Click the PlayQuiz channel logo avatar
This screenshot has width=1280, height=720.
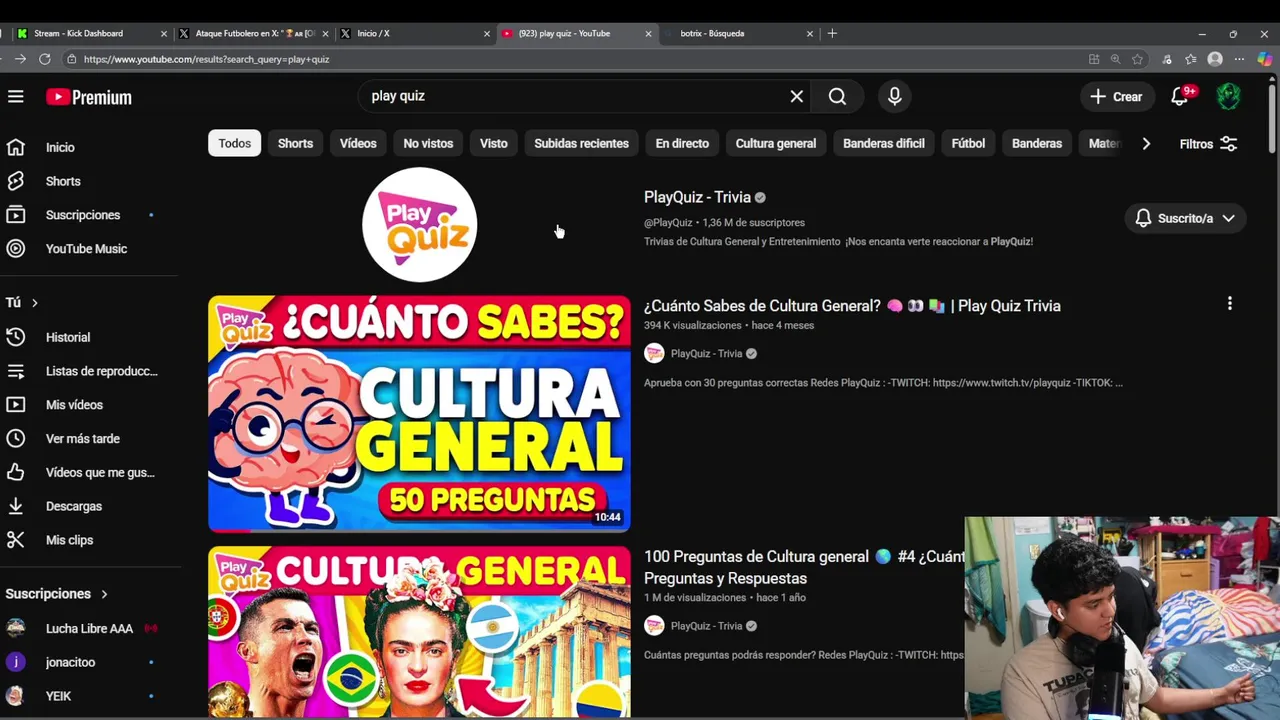419,224
